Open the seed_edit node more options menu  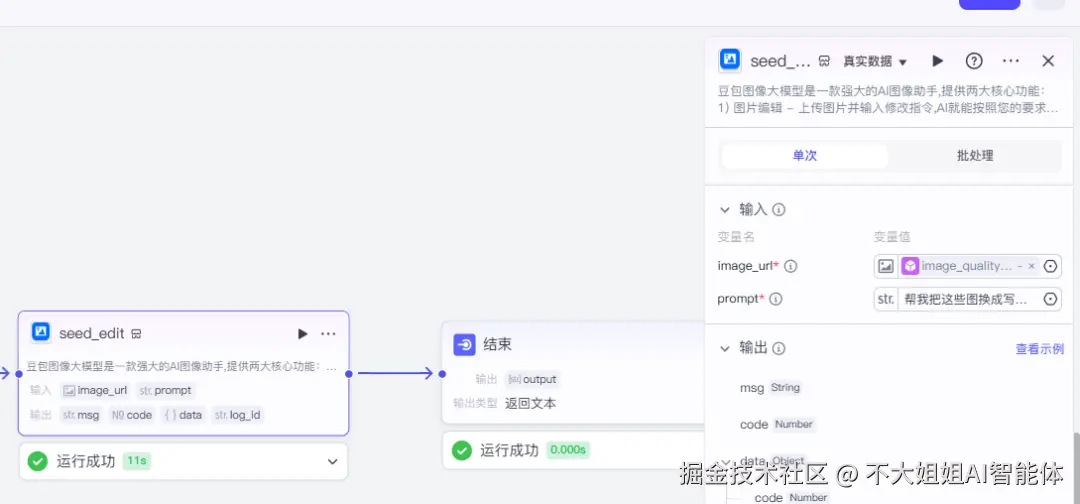329,334
